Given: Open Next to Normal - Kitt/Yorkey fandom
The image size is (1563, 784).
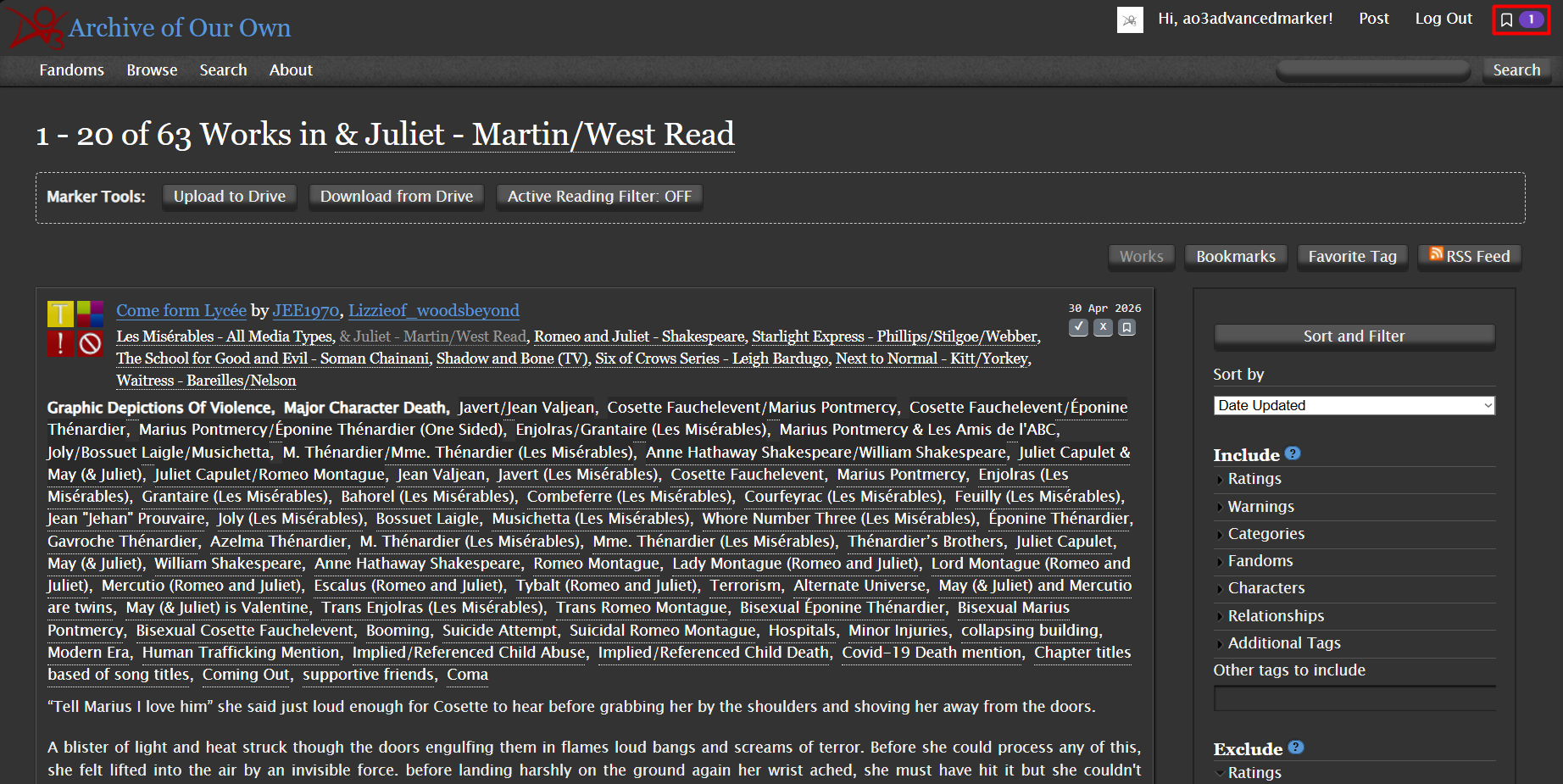Looking at the screenshot, I should 932,359.
